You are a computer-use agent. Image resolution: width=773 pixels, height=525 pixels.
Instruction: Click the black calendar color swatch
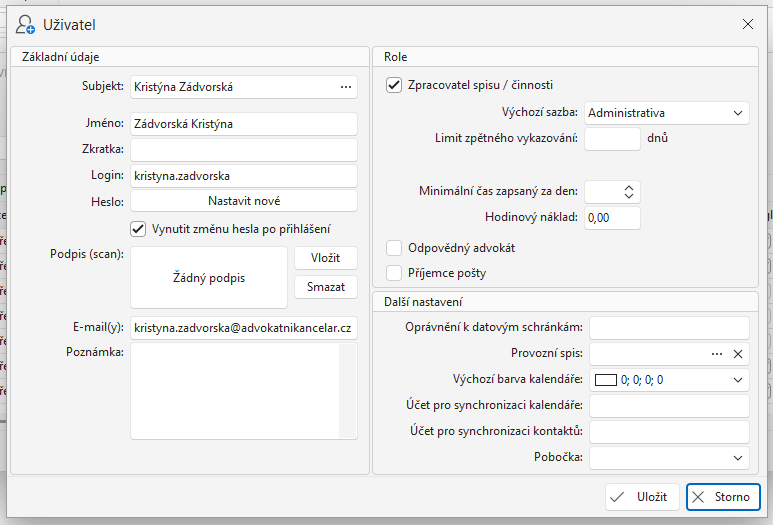click(606, 380)
